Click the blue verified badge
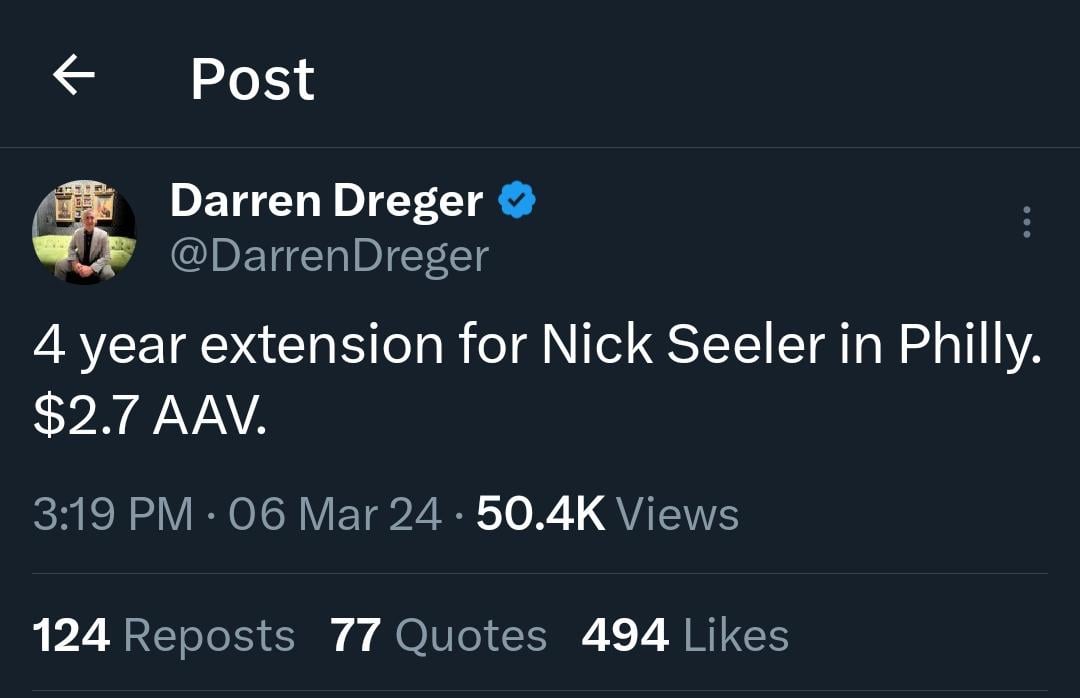Viewport: 1080px width, 698px height. click(517, 201)
